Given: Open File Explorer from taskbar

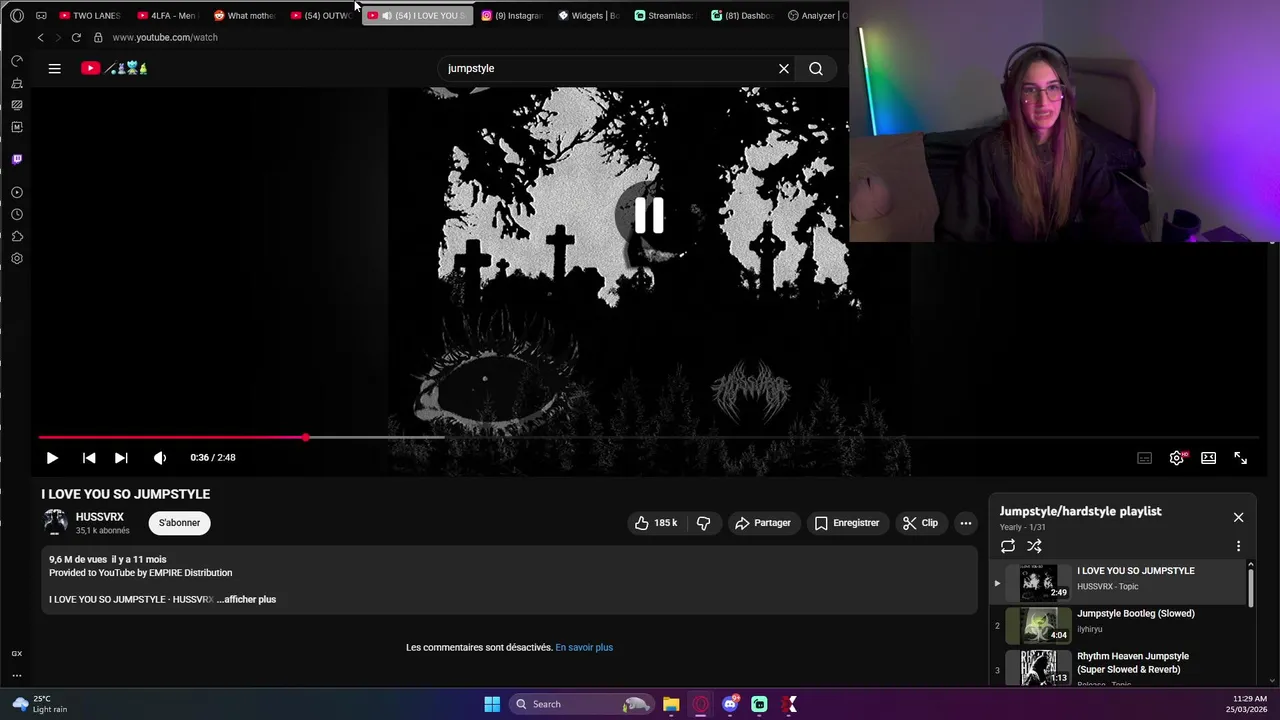Looking at the screenshot, I should [x=671, y=704].
